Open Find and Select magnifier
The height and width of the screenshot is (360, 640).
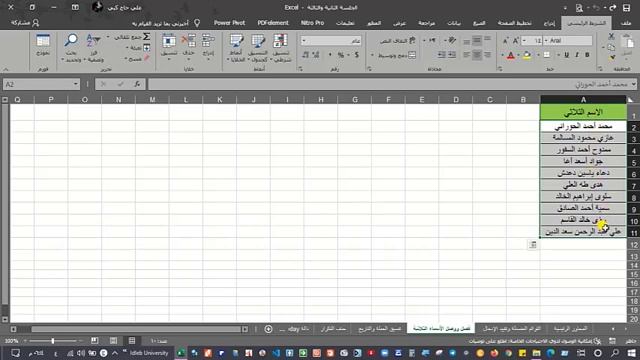(71, 48)
